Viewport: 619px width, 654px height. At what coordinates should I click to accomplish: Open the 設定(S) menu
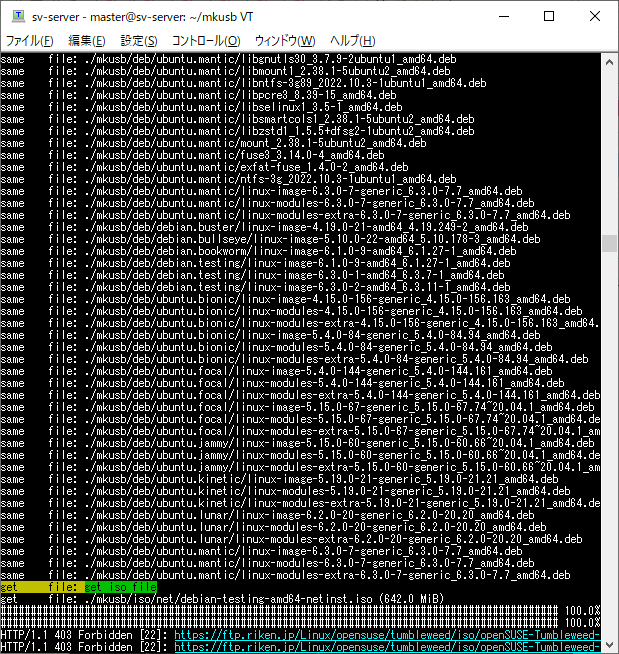pos(139,41)
